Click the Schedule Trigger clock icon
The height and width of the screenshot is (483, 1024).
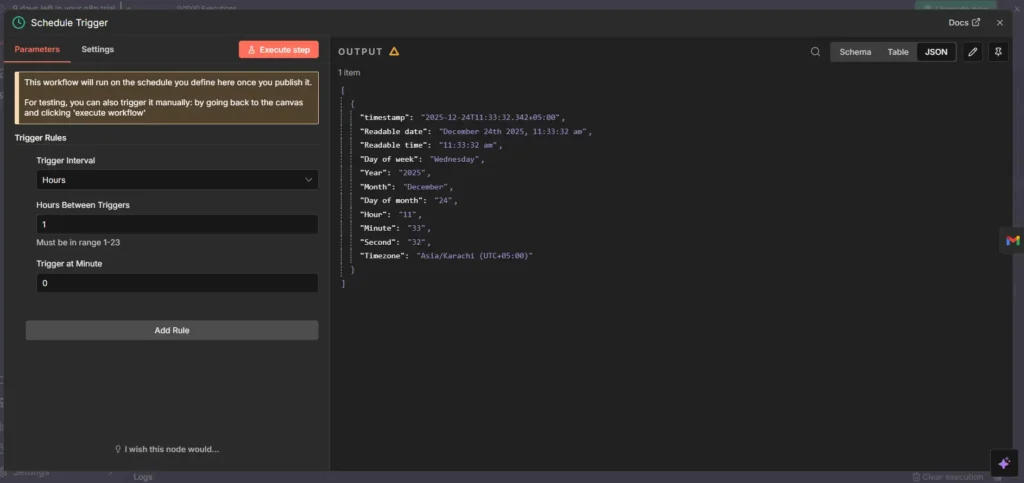click(x=19, y=23)
